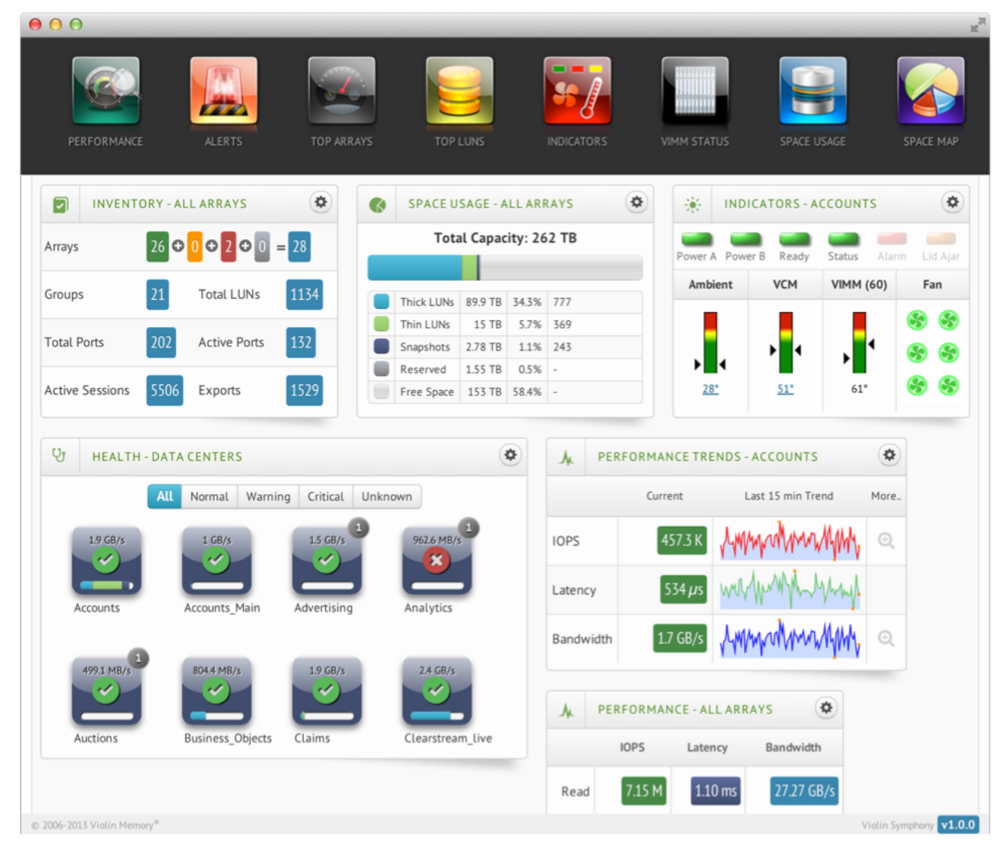Open the Indicators icon
Viewport: 1000px width, 847px height.
[577, 91]
